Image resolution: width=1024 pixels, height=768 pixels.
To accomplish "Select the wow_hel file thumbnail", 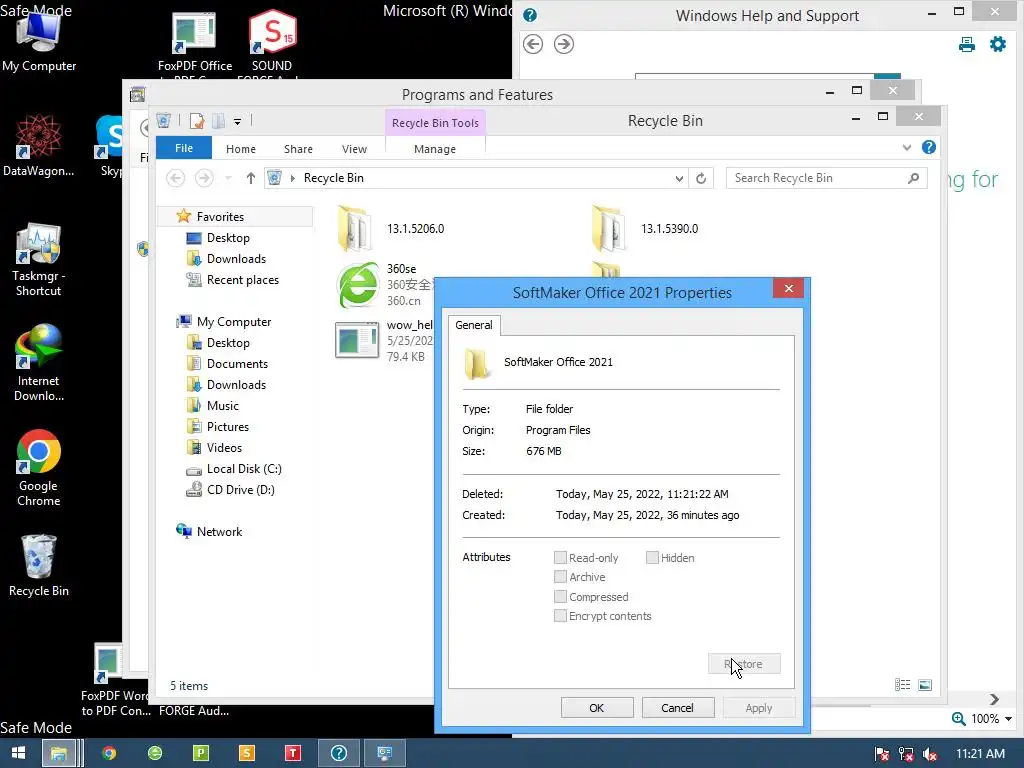I will 357,340.
